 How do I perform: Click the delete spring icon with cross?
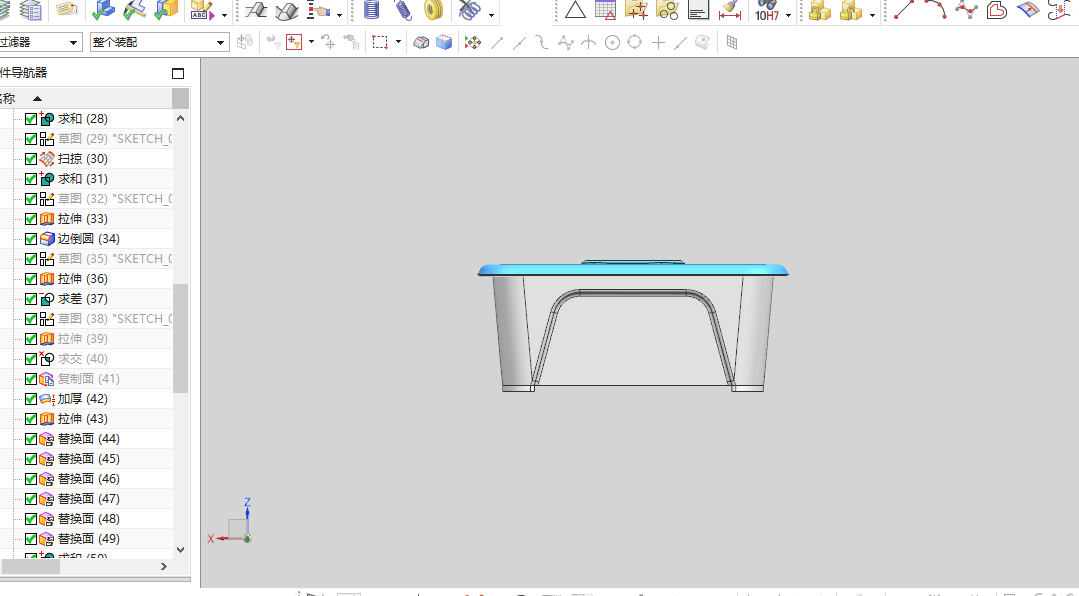469,10
